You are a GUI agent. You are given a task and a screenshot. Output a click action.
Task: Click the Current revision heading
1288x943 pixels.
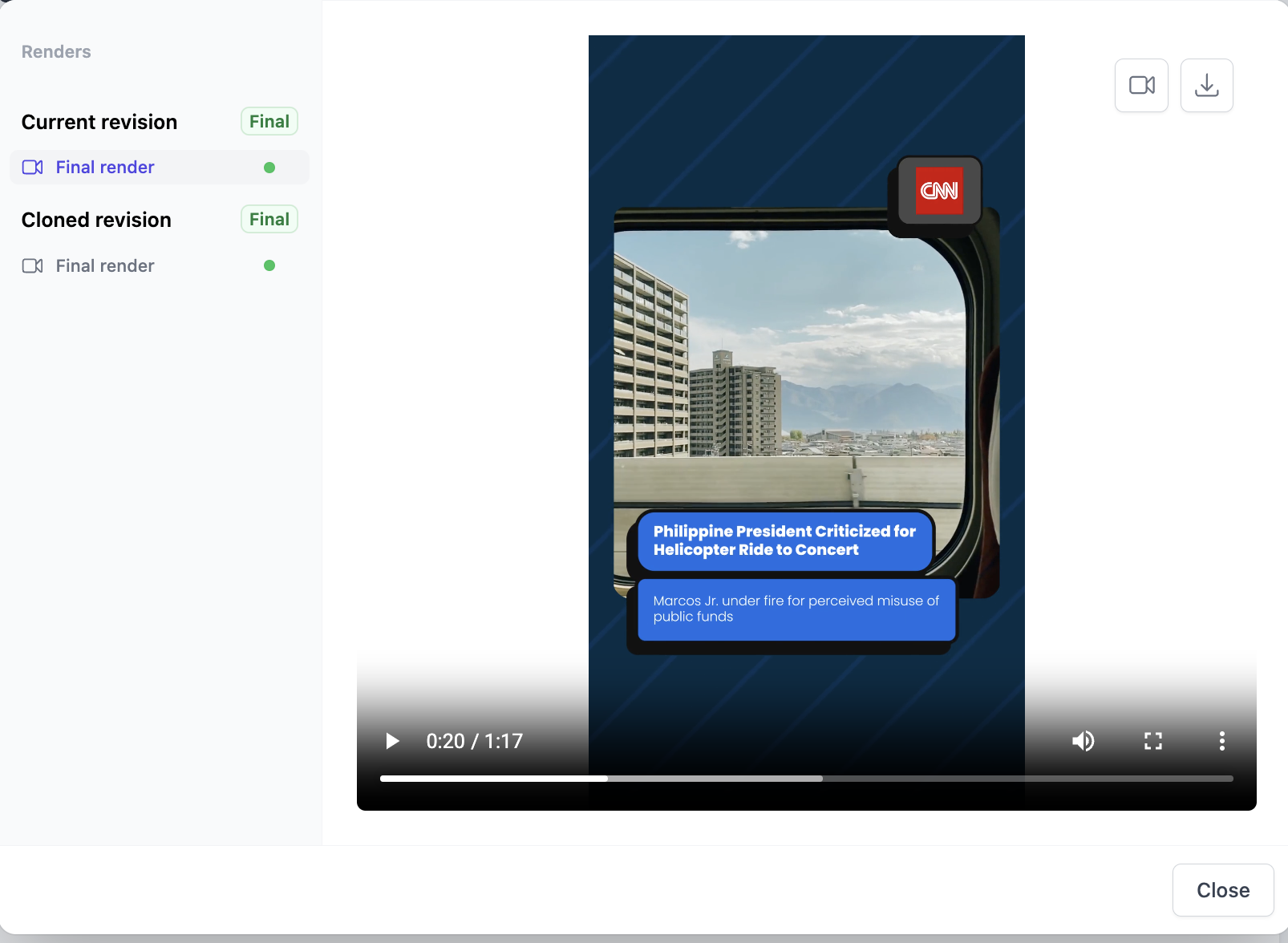pos(99,122)
